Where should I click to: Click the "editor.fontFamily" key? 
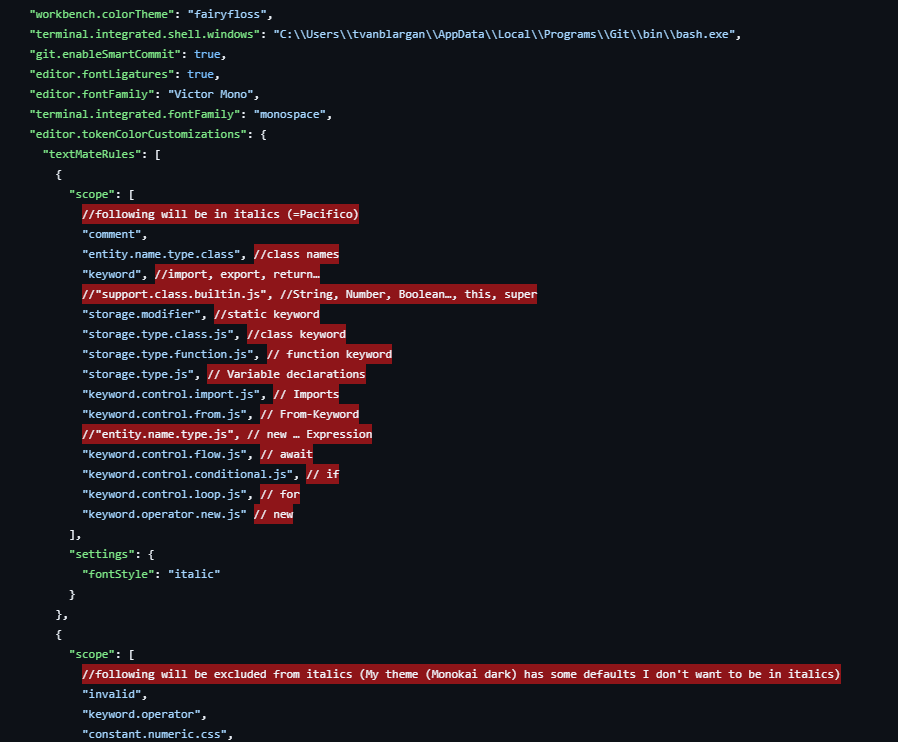(x=92, y=94)
